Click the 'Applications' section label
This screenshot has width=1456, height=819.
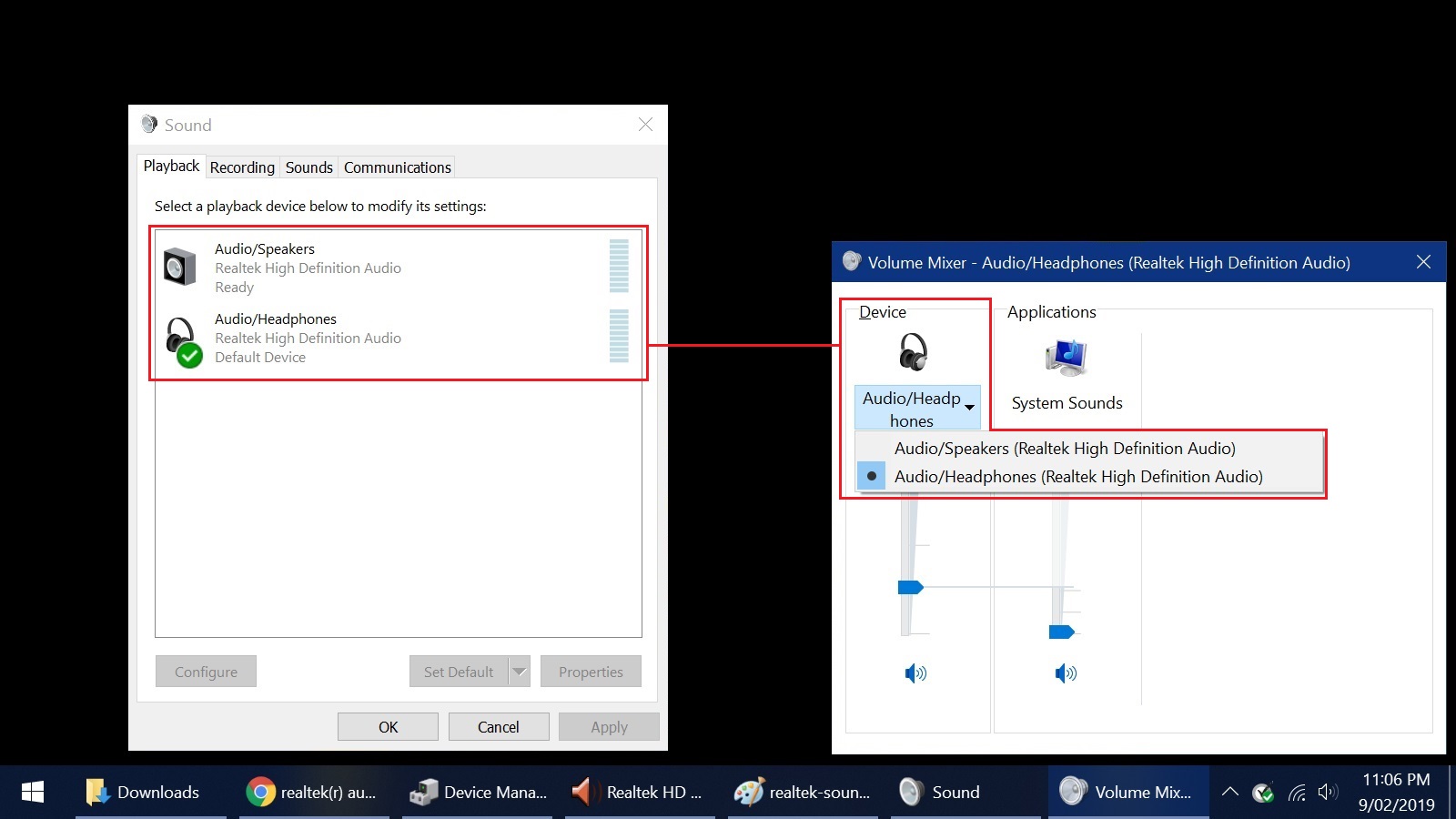point(1051,311)
